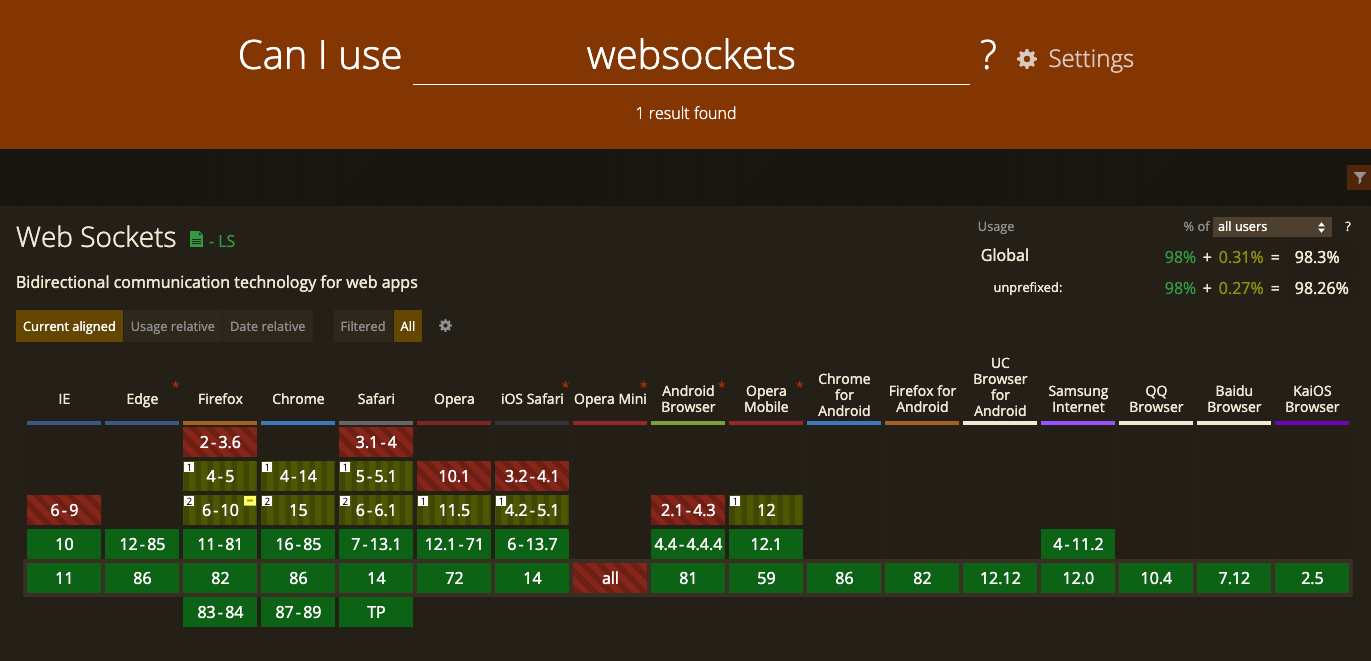Select IE 10 support cell
Viewport: 1371px width, 661px height.
[x=64, y=544]
